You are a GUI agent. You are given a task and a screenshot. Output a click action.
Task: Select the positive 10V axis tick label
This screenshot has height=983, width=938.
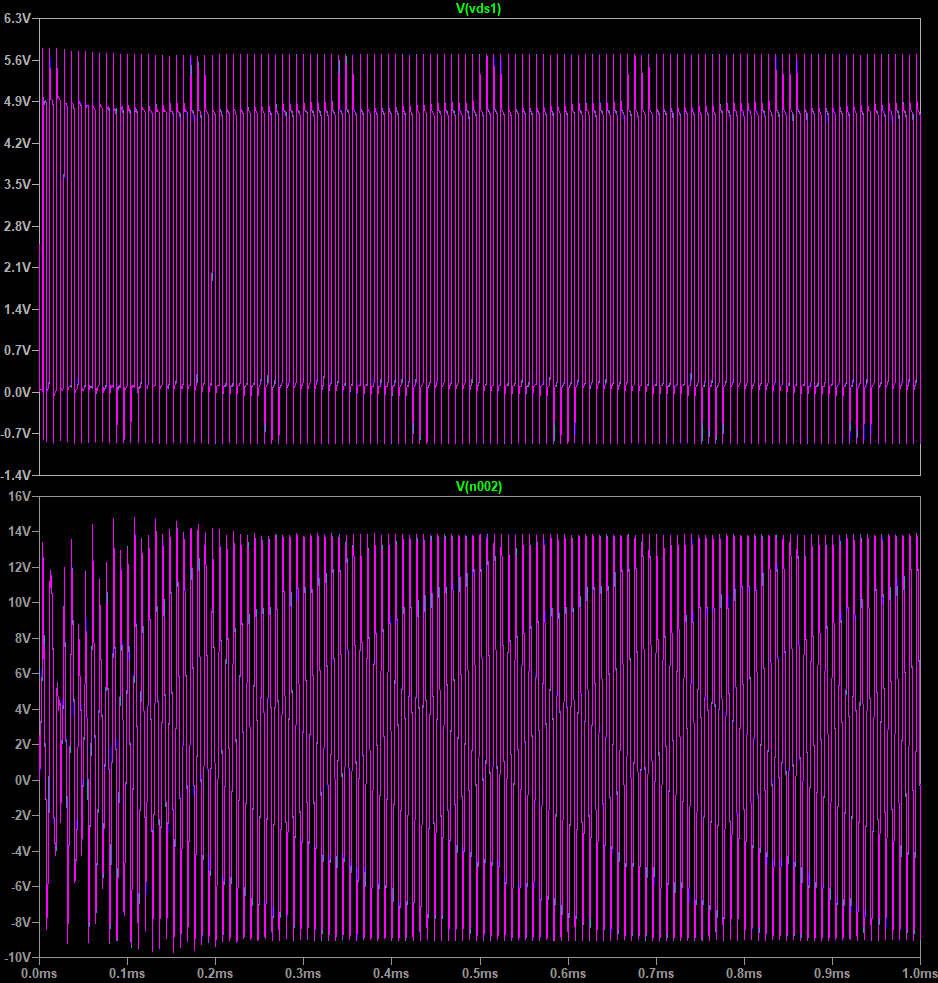click(19, 602)
